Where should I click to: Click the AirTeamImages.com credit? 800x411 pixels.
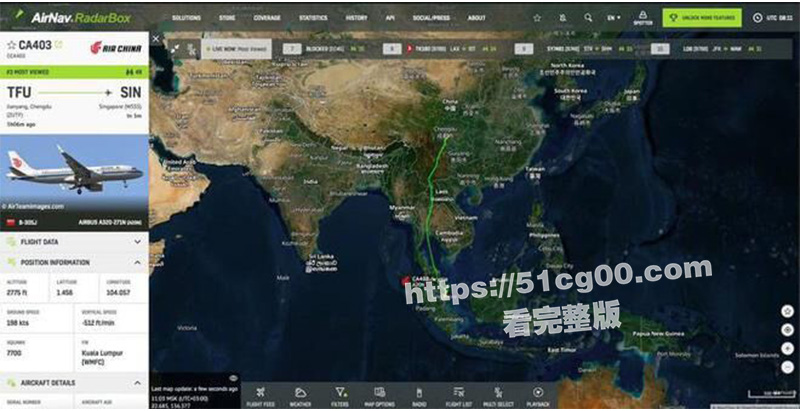pos(33,207)
